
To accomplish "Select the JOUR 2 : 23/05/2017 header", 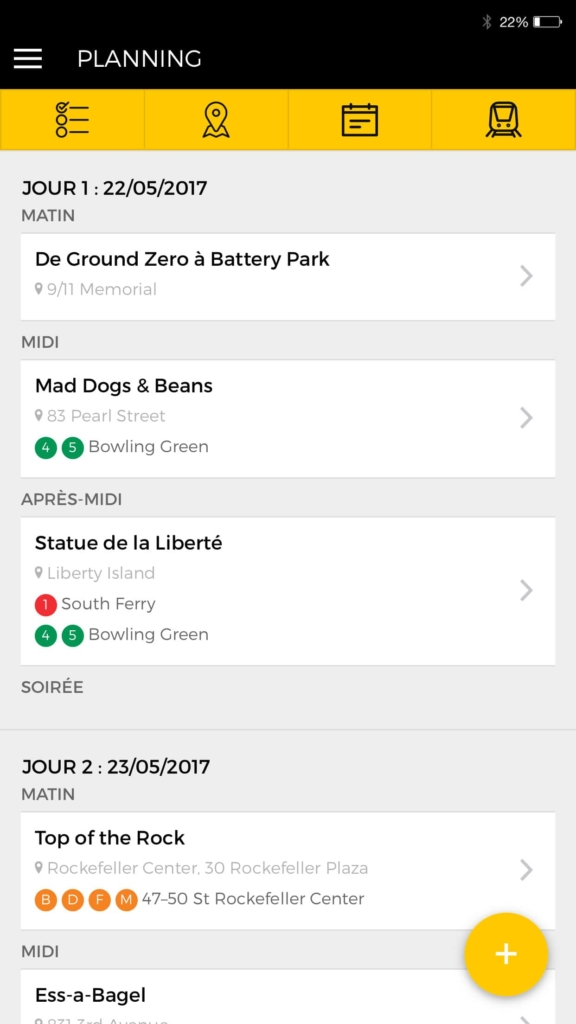I will 115,766.
